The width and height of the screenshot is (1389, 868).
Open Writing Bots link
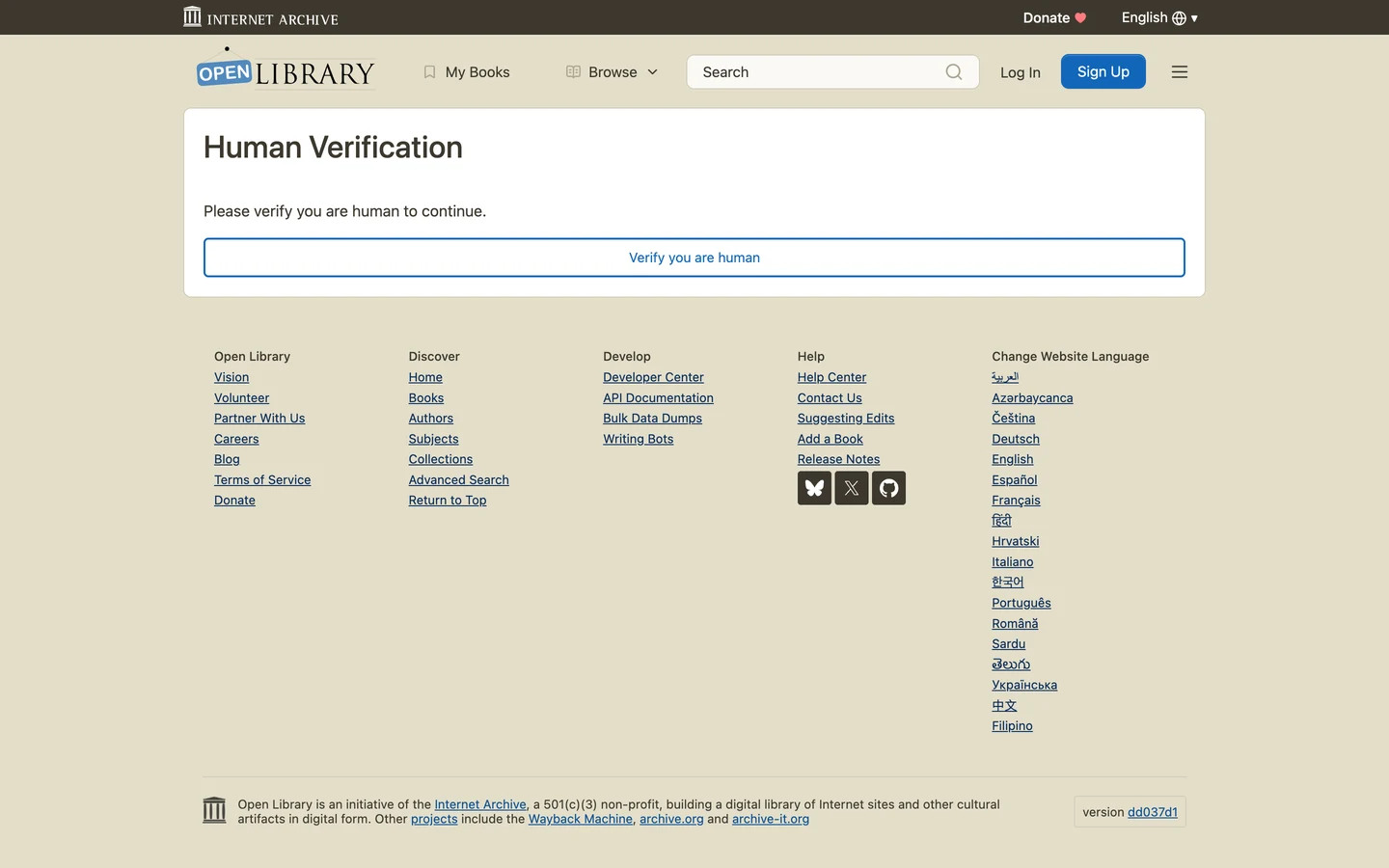point(638,439)
